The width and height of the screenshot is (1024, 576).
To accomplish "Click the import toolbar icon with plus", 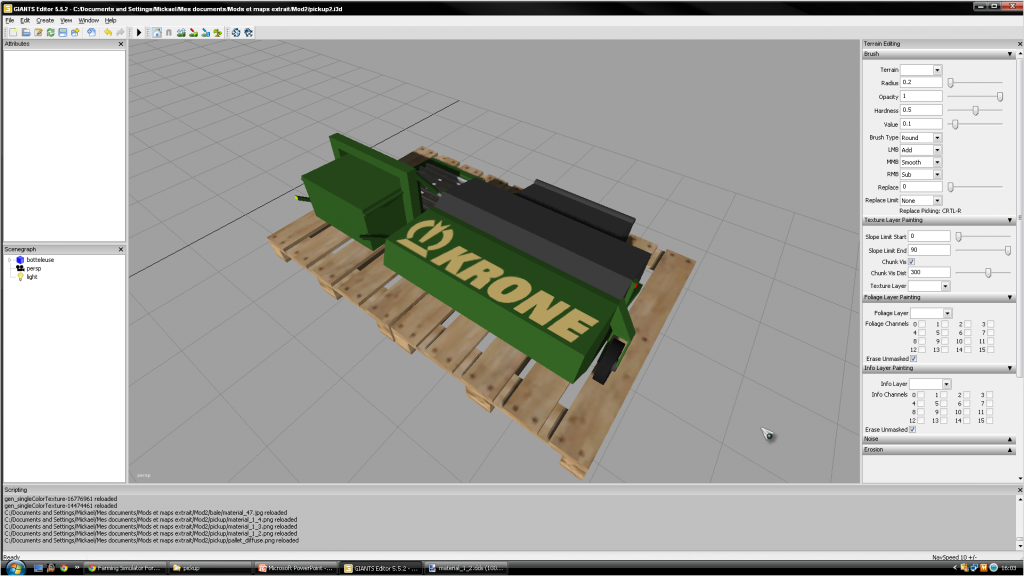I will click(x=91, y=33).
